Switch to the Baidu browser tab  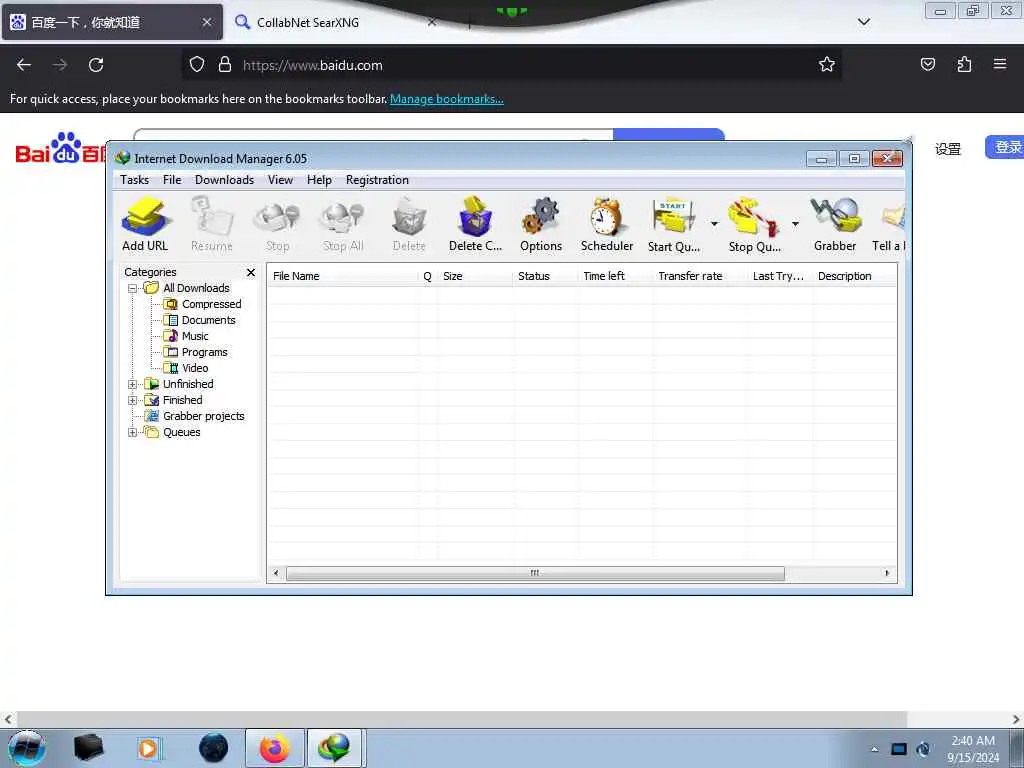pos(112,22)
